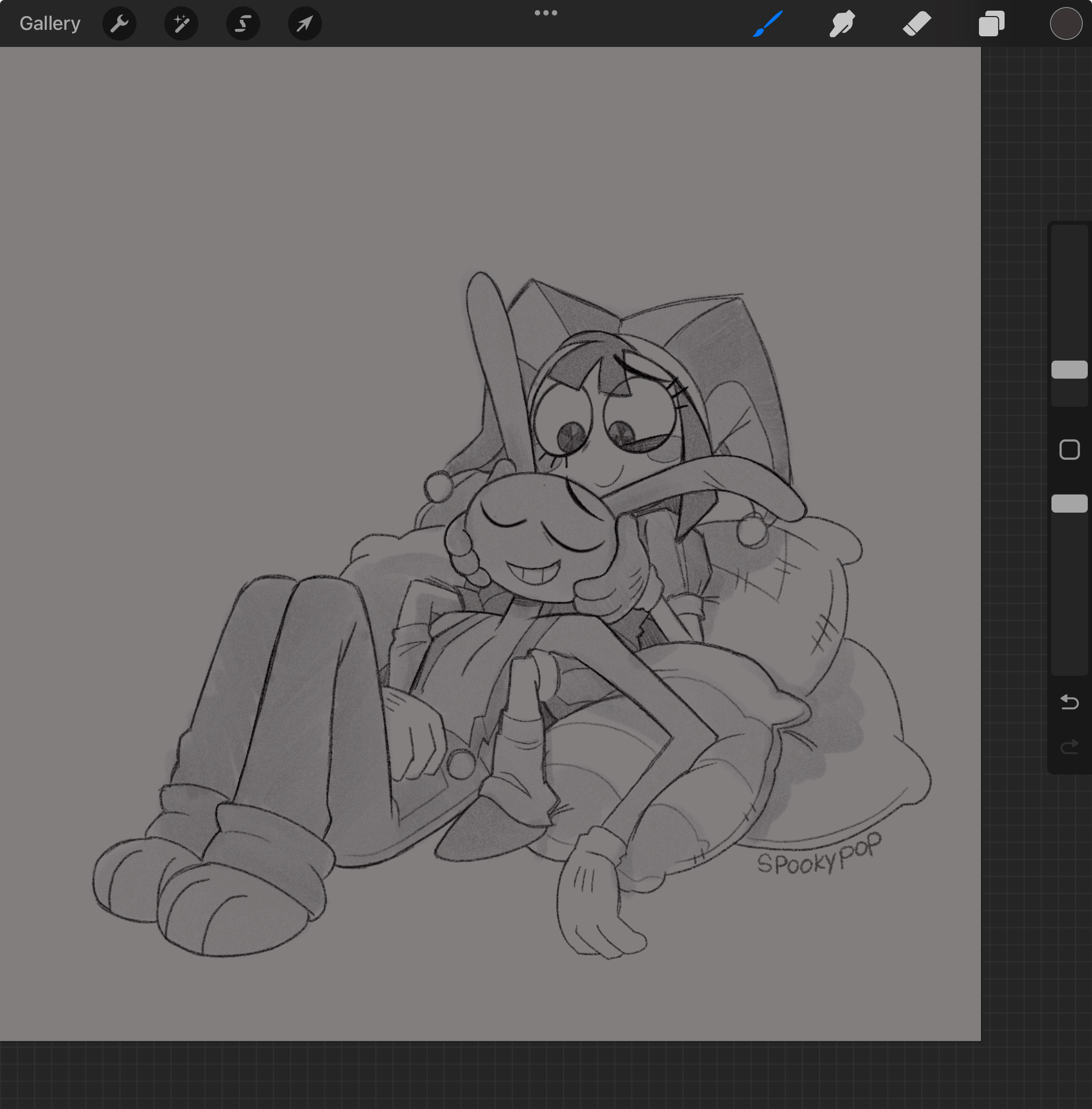This screenshot has height=1109, width=1092.
Task: Open the Adjustments magic wand menu
Action: (x=181, y=23)
